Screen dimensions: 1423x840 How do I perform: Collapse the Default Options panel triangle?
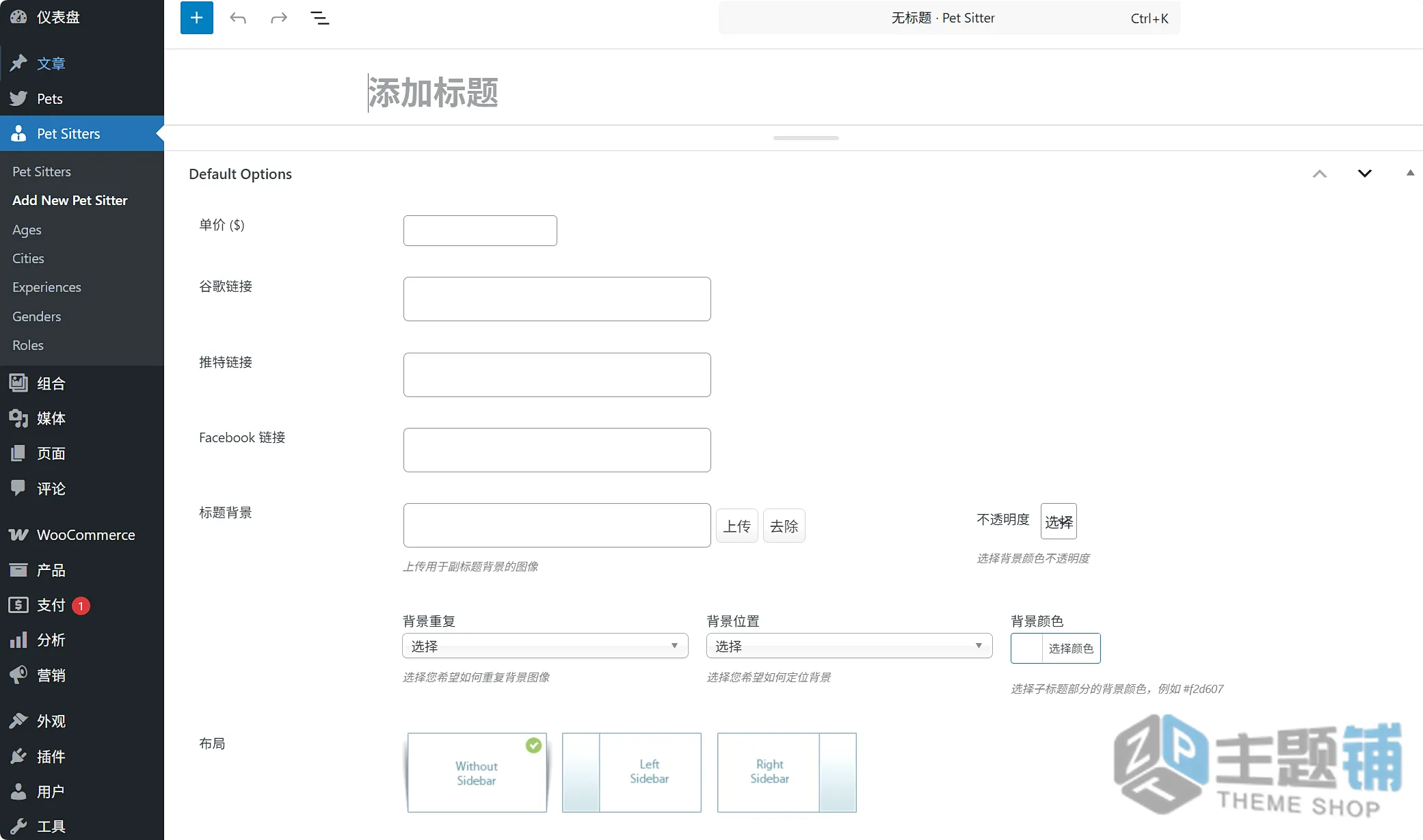click(x=1410, y=173)
